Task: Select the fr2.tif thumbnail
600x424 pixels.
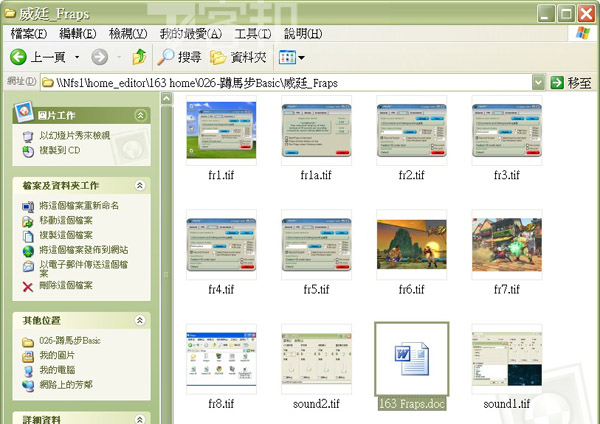Action: (412, 130)
